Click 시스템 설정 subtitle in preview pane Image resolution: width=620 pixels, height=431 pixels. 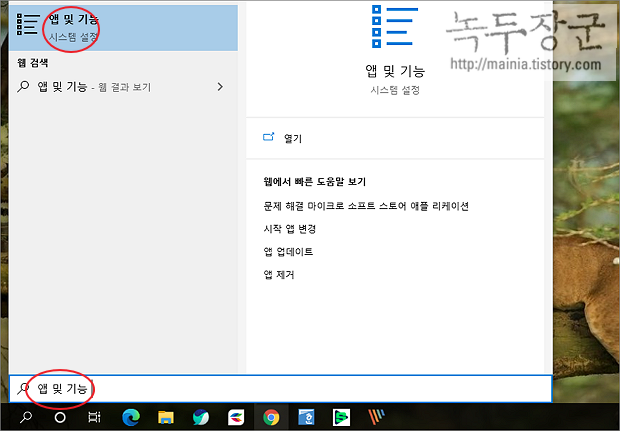pos(395,90)
